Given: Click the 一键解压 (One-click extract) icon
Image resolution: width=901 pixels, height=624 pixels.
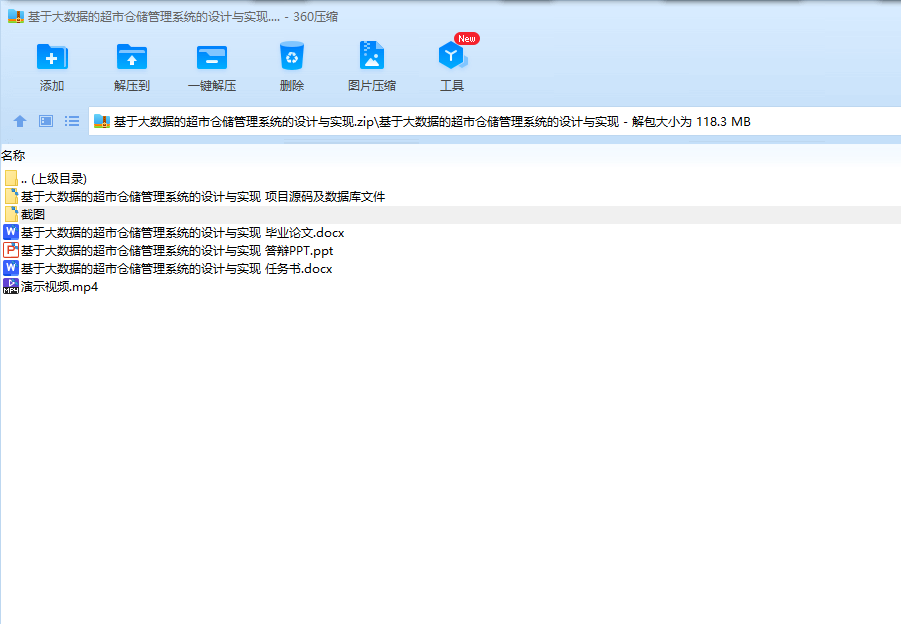Looking at the screenshot, I should pos(212,57).
